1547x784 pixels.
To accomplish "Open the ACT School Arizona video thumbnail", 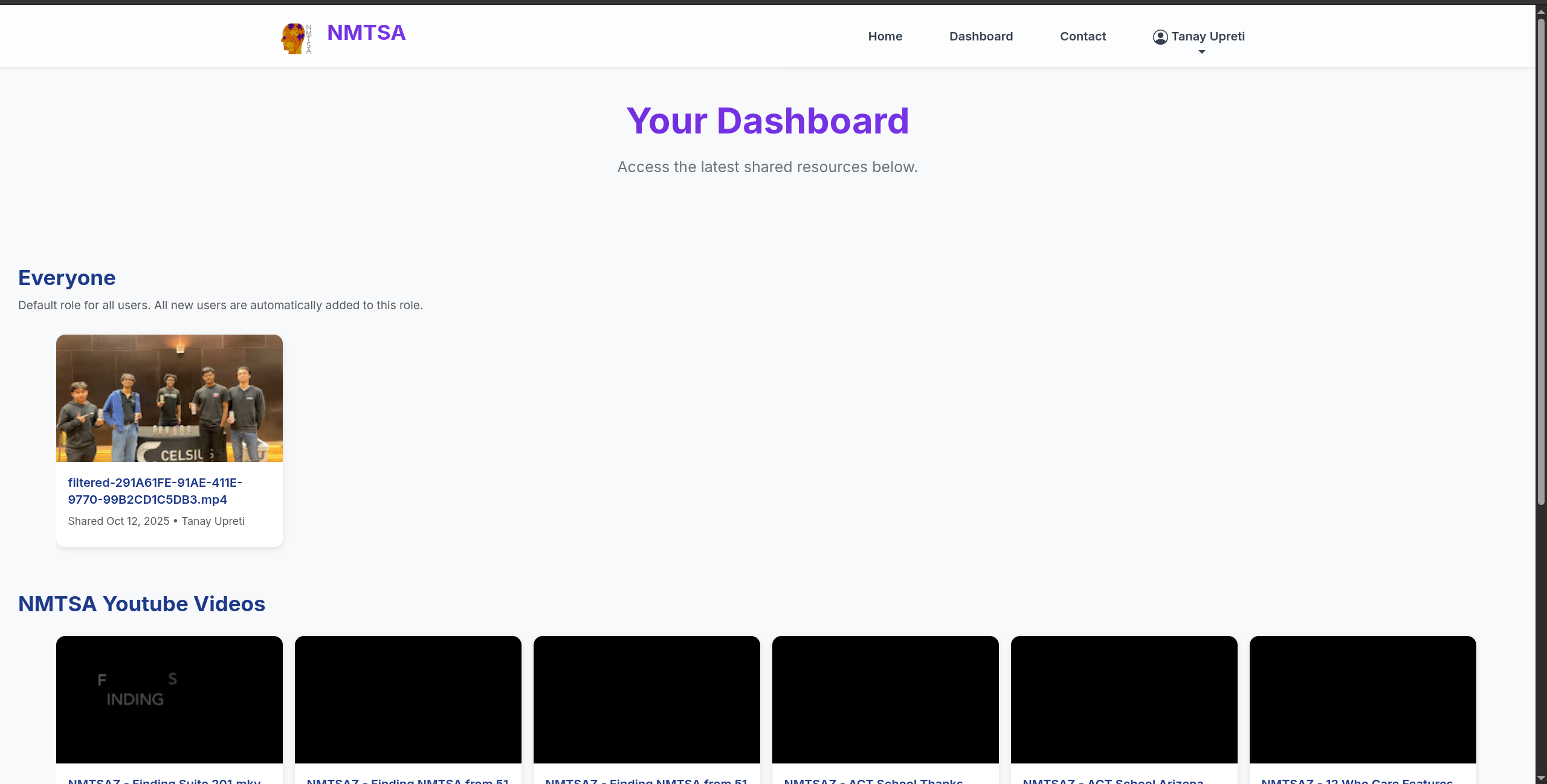I will 1124,699.
